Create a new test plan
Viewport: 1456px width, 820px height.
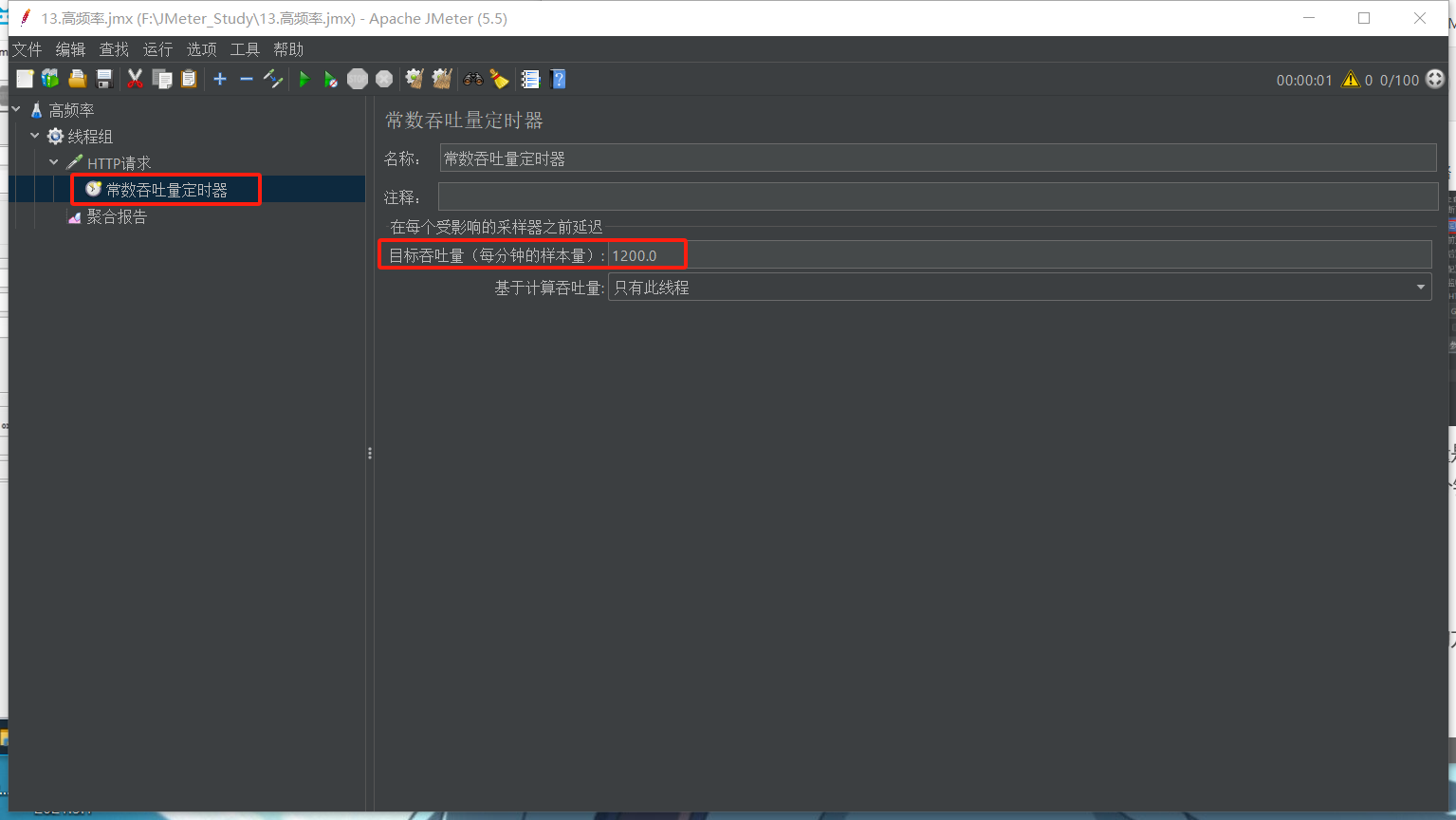tap(25, 80)
